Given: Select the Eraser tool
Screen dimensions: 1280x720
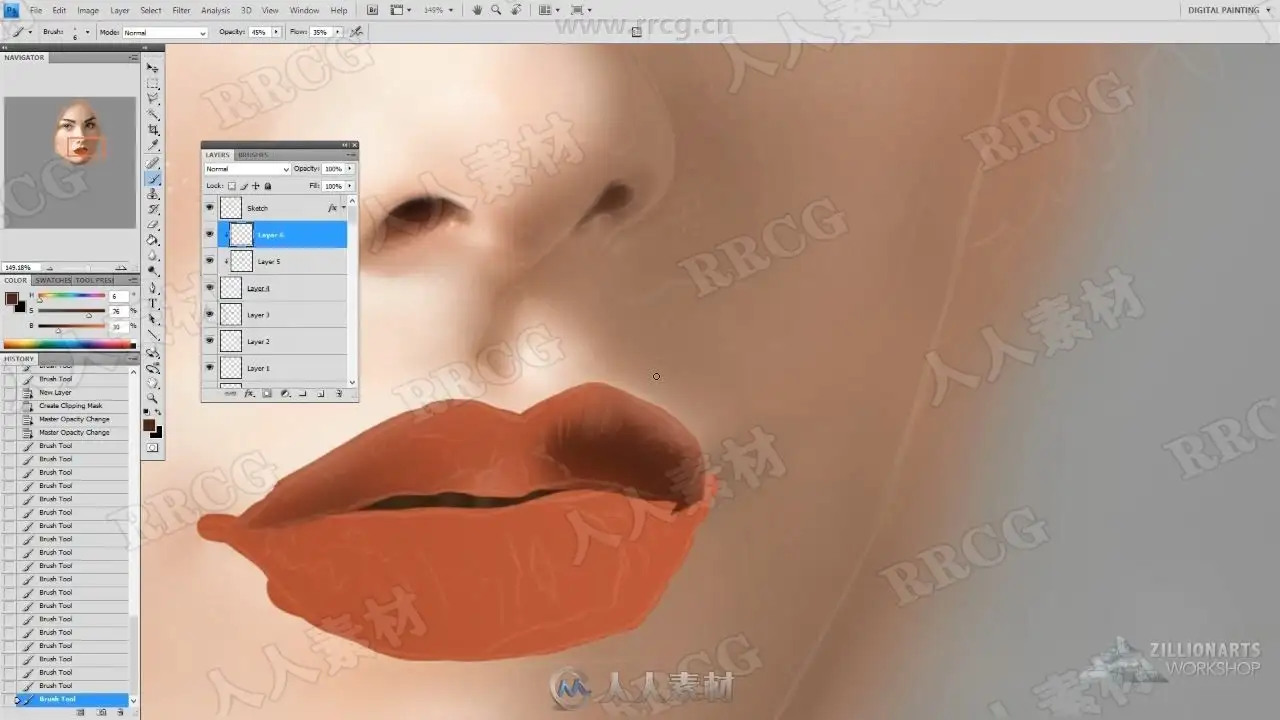Looking at the screenshot, I should click(153, 225).
